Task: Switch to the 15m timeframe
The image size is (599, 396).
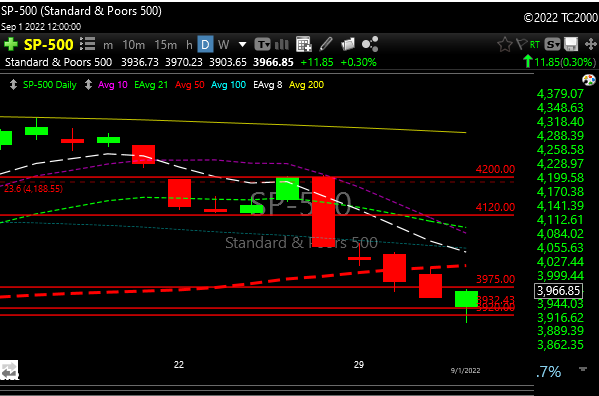Action: pos(166,45)
